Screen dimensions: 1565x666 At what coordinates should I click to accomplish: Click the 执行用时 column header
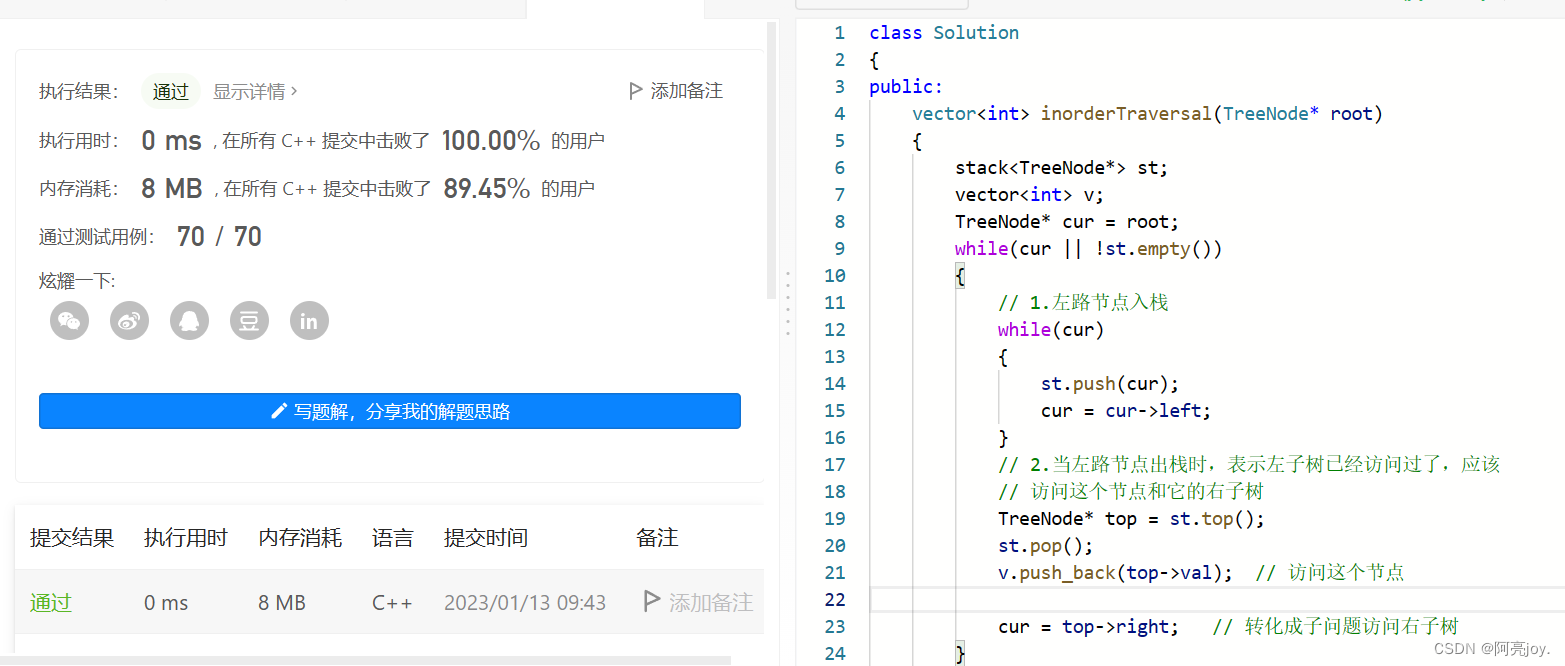[x=186, y=538]
